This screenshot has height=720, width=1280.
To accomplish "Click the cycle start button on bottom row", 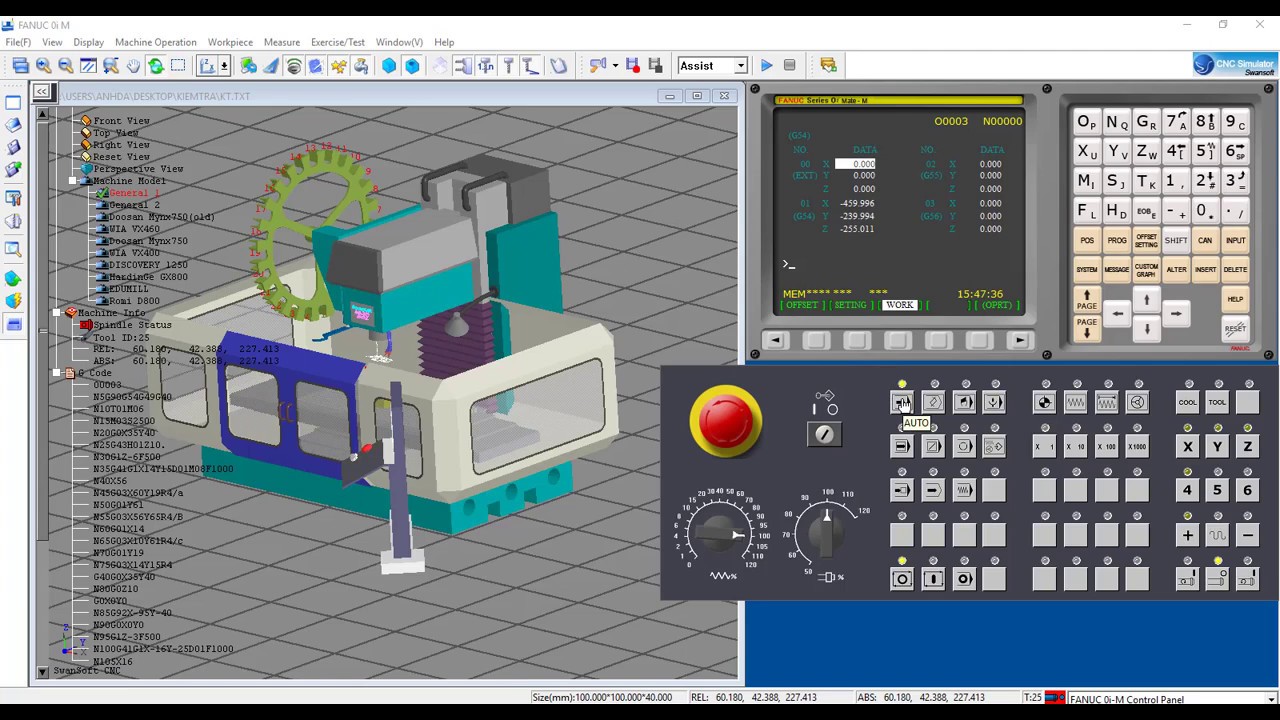I will 964,579.
